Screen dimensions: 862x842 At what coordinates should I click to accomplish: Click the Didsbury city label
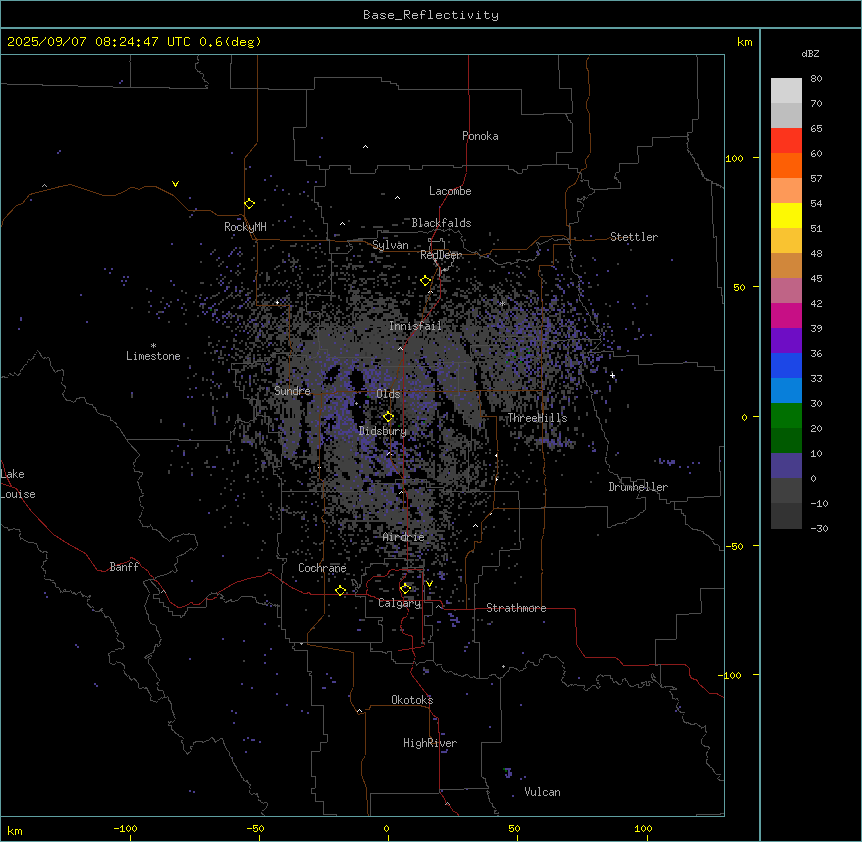(x=383, y=431)
